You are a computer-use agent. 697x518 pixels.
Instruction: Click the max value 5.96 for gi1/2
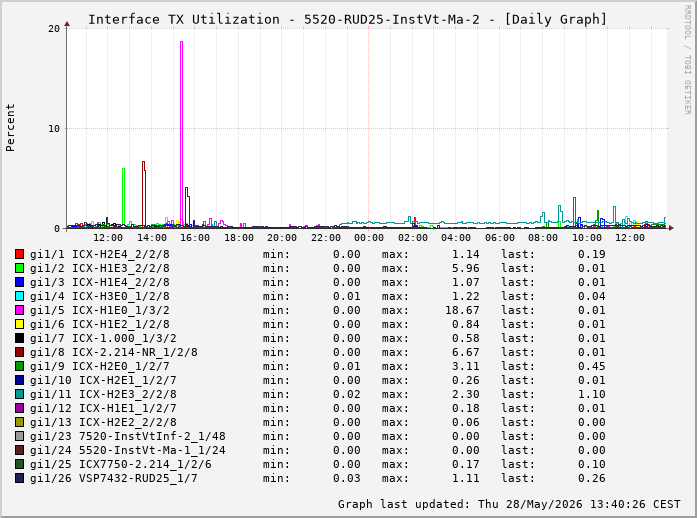(x=466, y=269)
